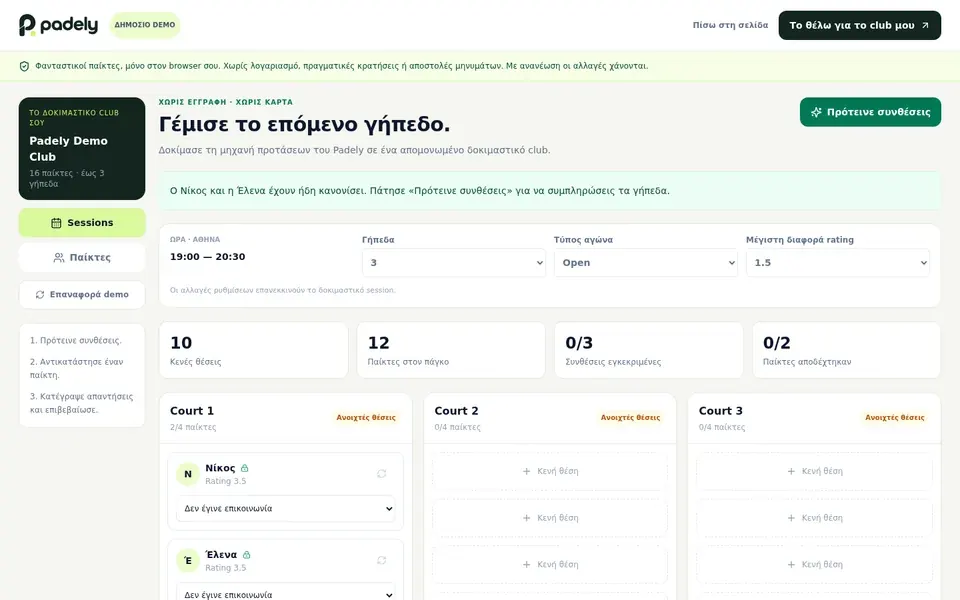Open Νίκος contact status dropdown
Viewport: 960px width, 600px height.
286,509
